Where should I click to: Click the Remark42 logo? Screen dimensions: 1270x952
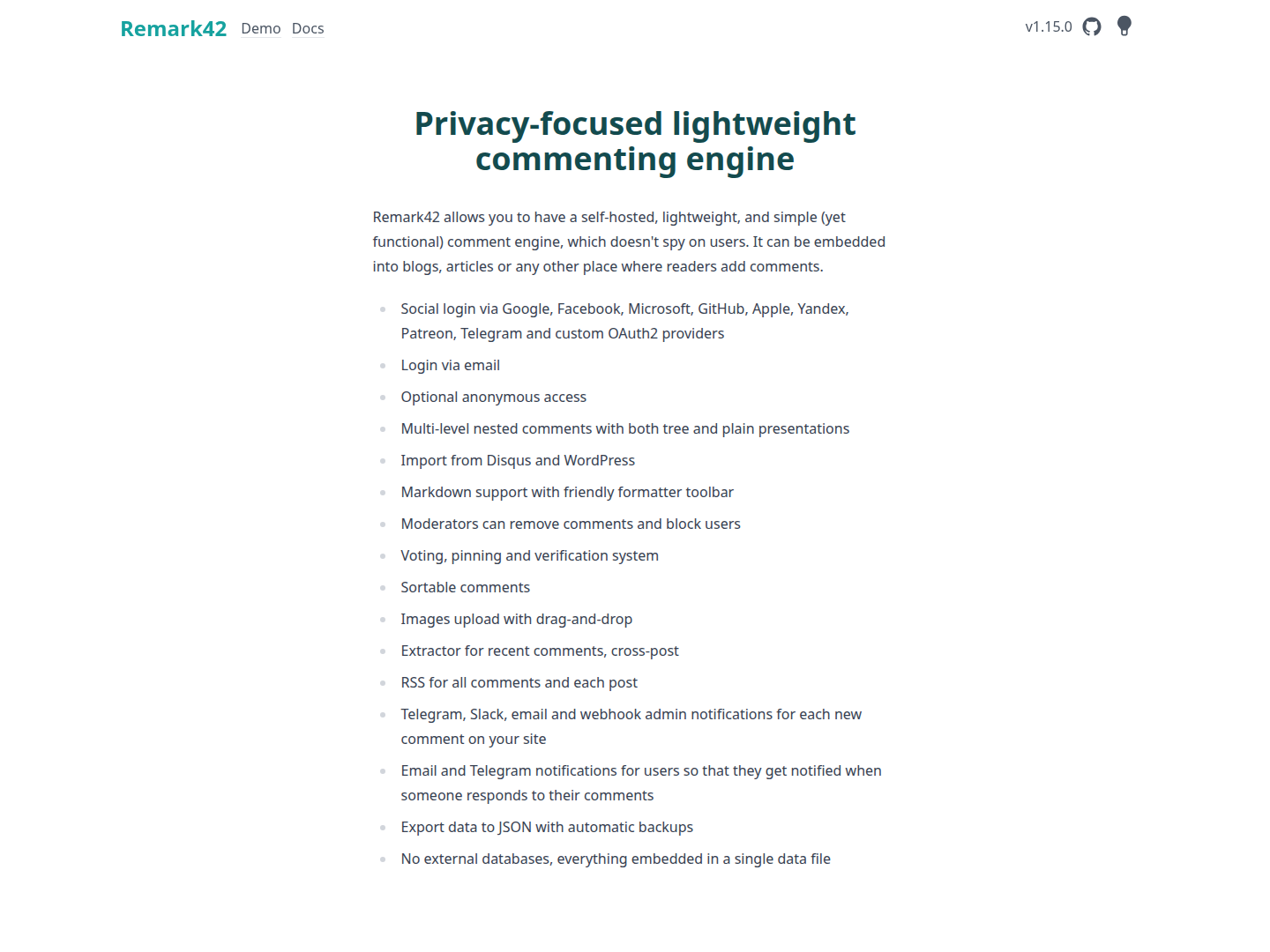(x=174, y=29)
